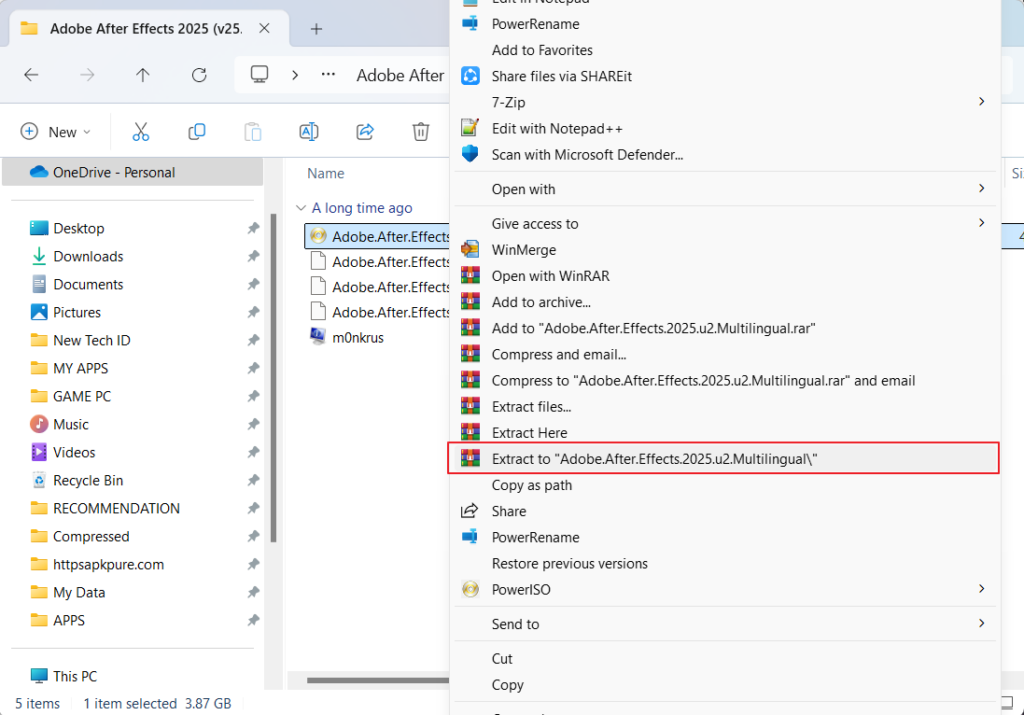This screenshot has height=715, width=1024.
Task: Open This PC in the navigation pane
Action: (78, 676)
